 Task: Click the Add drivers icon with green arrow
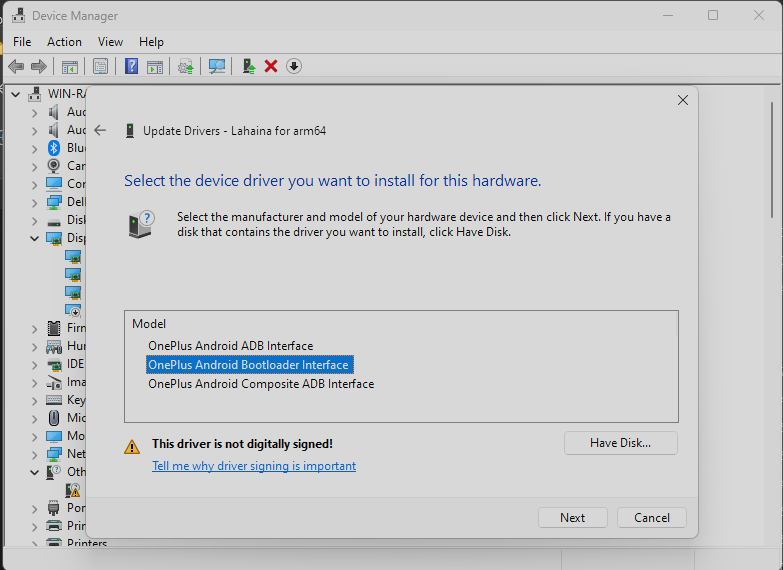pyautogui.click(x=249, y=66)
